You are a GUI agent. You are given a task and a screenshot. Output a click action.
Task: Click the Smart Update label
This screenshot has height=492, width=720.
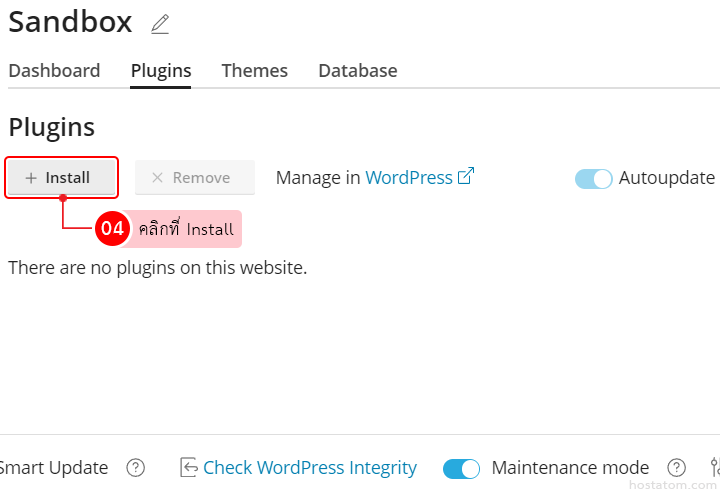[54, 468]
